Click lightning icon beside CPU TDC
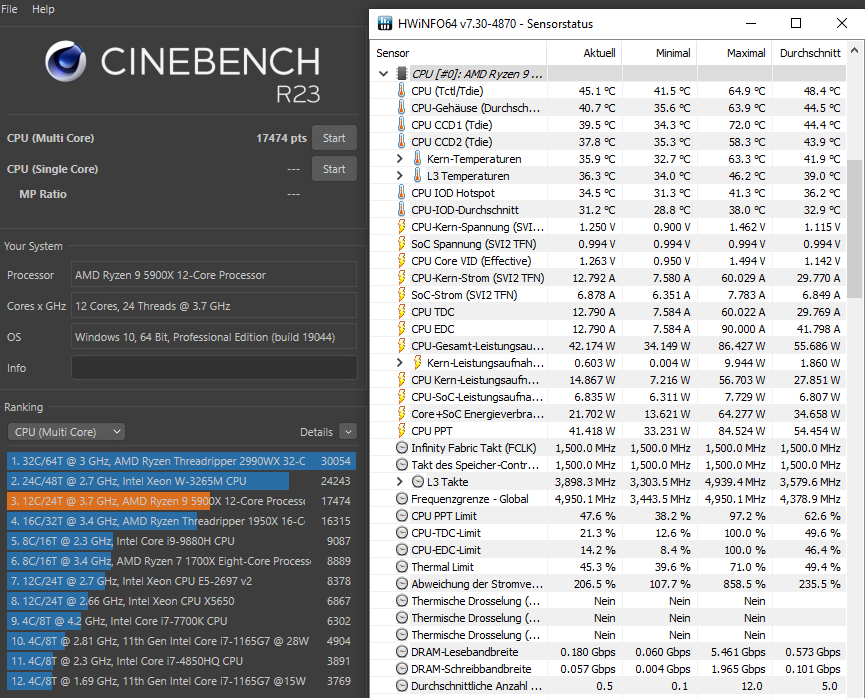Screen dimensions: 865x698 click(x=402, y=312)
